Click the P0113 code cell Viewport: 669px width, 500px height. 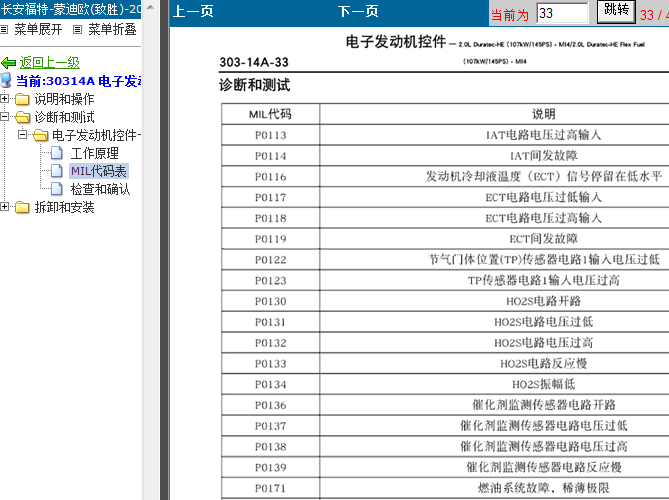coord(270,135)
